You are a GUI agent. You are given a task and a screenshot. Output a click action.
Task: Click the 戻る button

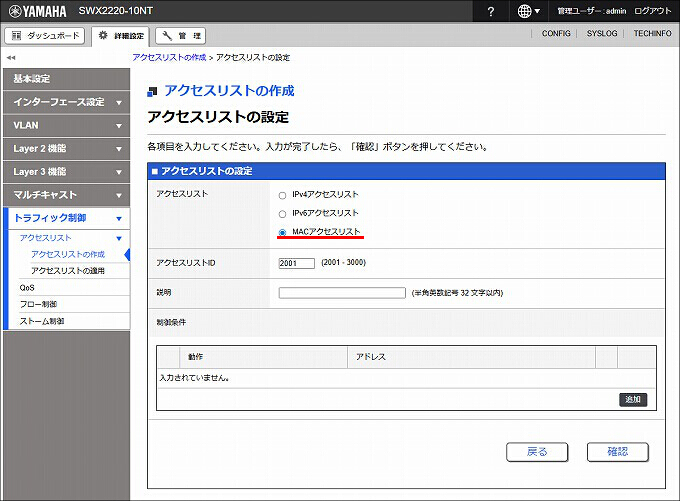click(537, 452)
